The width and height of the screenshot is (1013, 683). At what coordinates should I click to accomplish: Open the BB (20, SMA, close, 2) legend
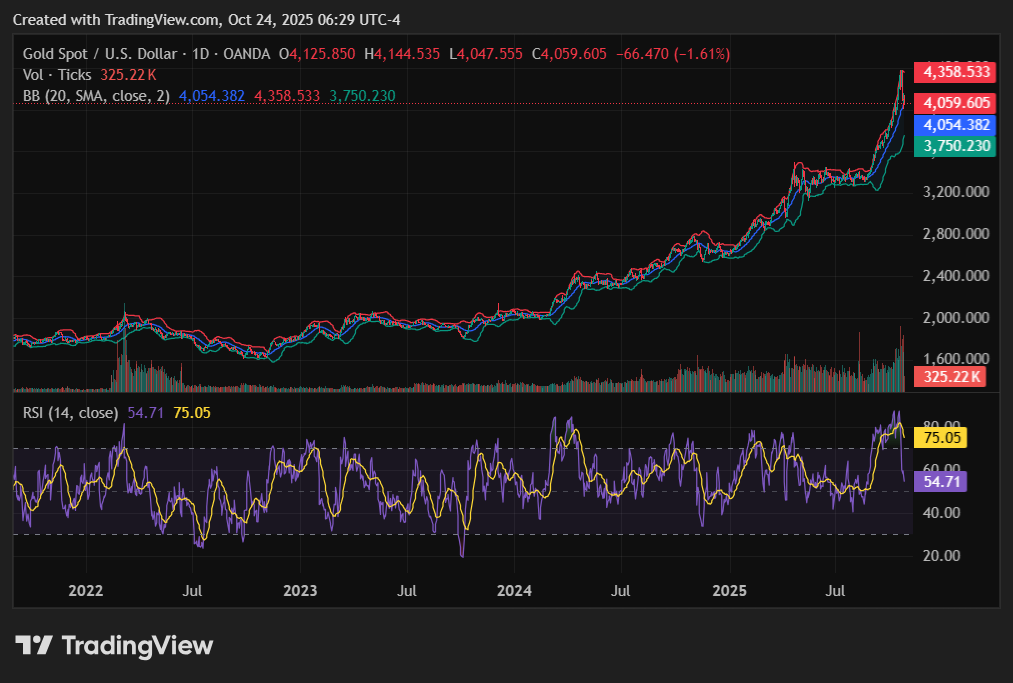click(x=97, y=96)
